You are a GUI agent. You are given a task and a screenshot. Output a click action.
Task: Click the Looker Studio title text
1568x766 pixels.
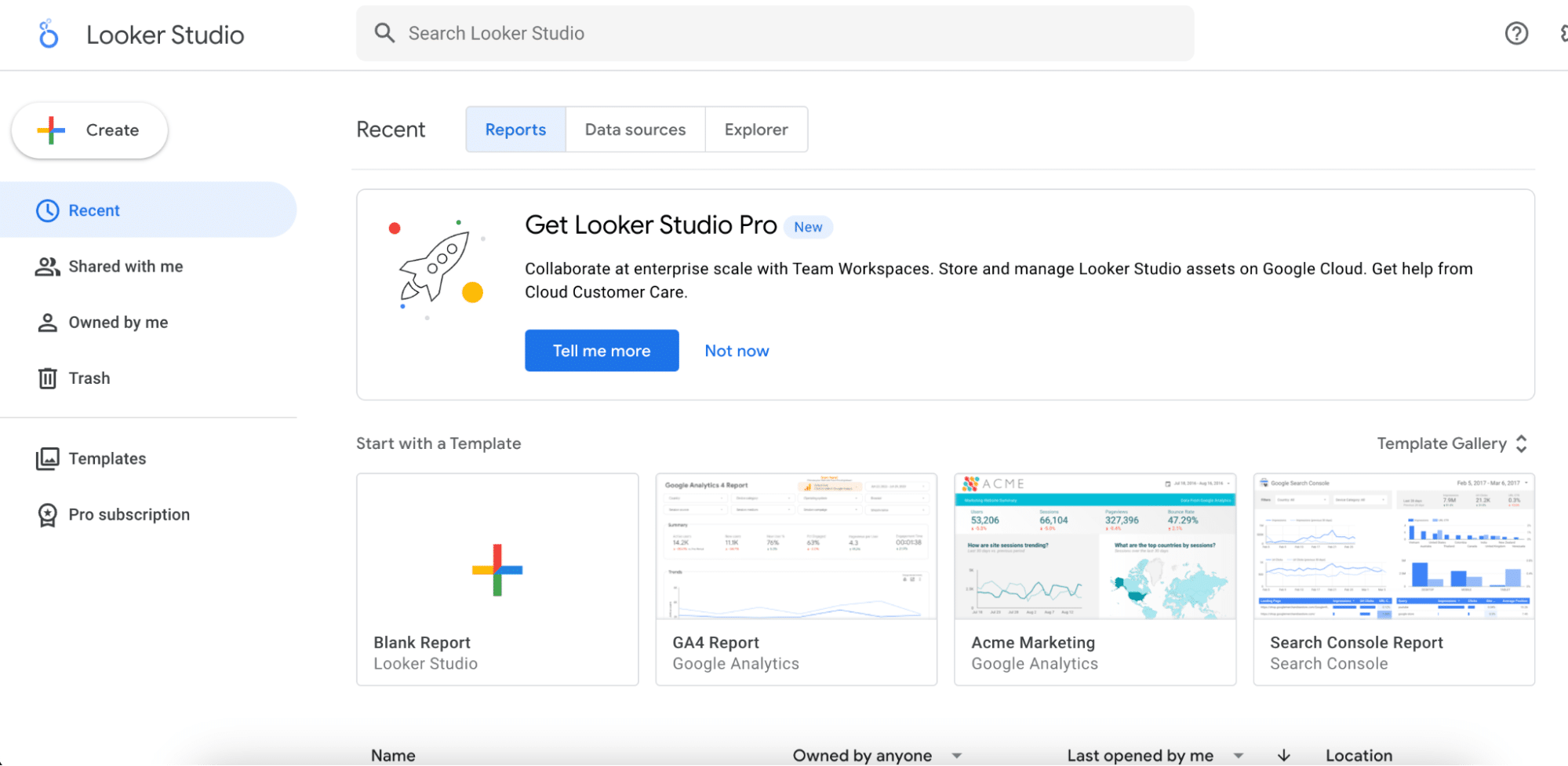point(165,35)
